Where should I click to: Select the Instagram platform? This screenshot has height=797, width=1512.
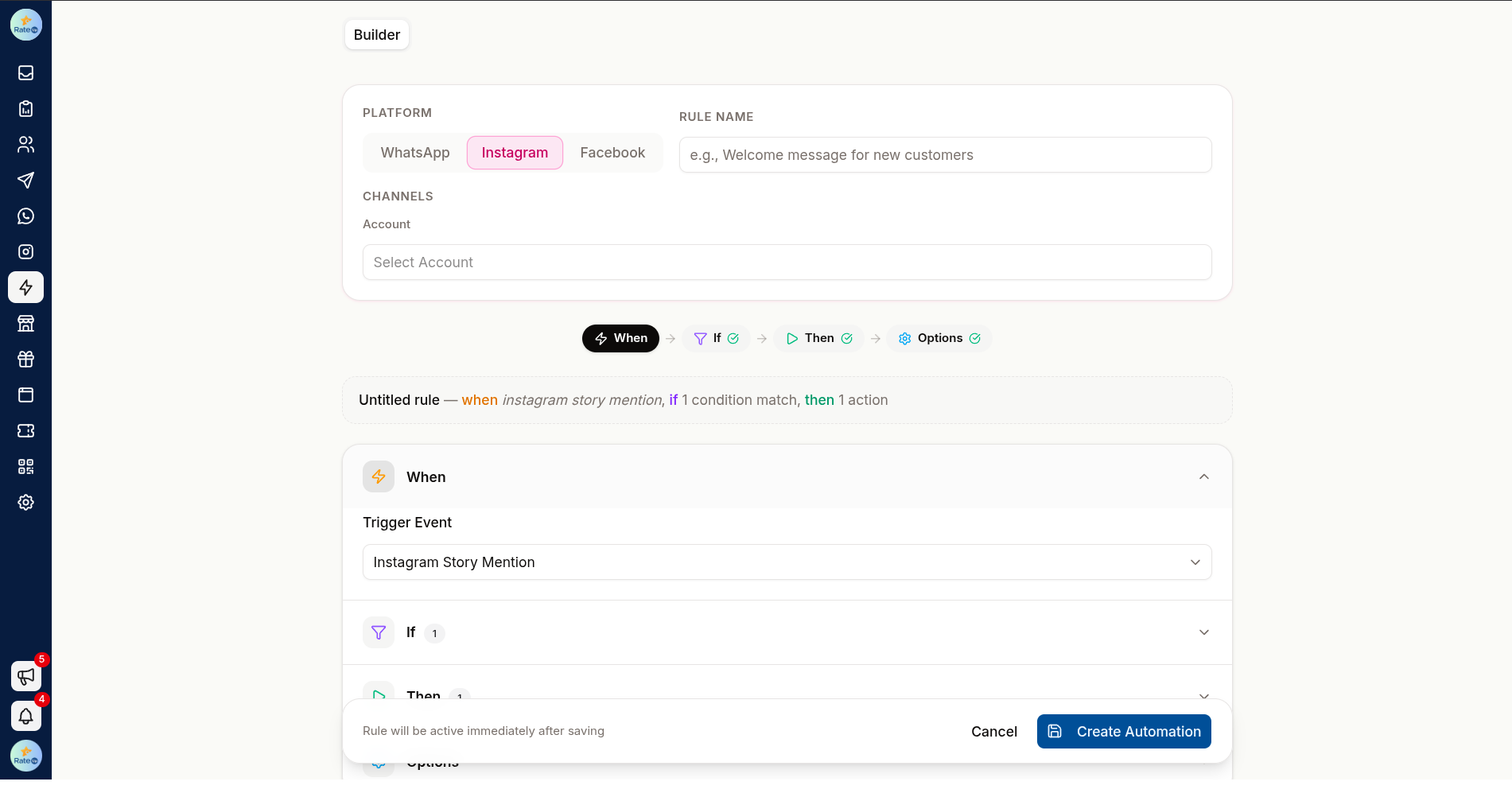(x=515, y=153)
